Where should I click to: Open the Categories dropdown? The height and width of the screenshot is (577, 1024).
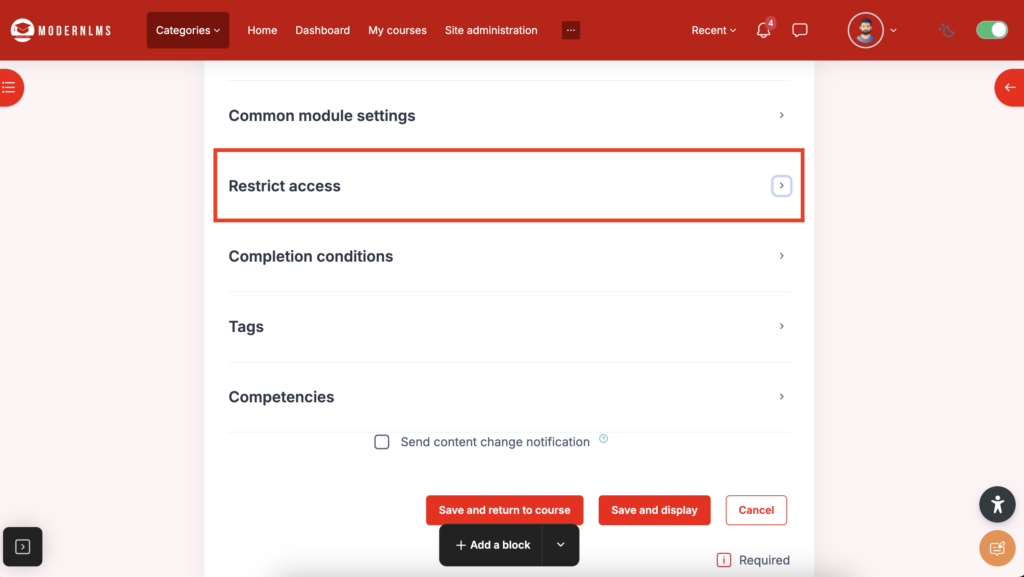click(x=188, y=31)
